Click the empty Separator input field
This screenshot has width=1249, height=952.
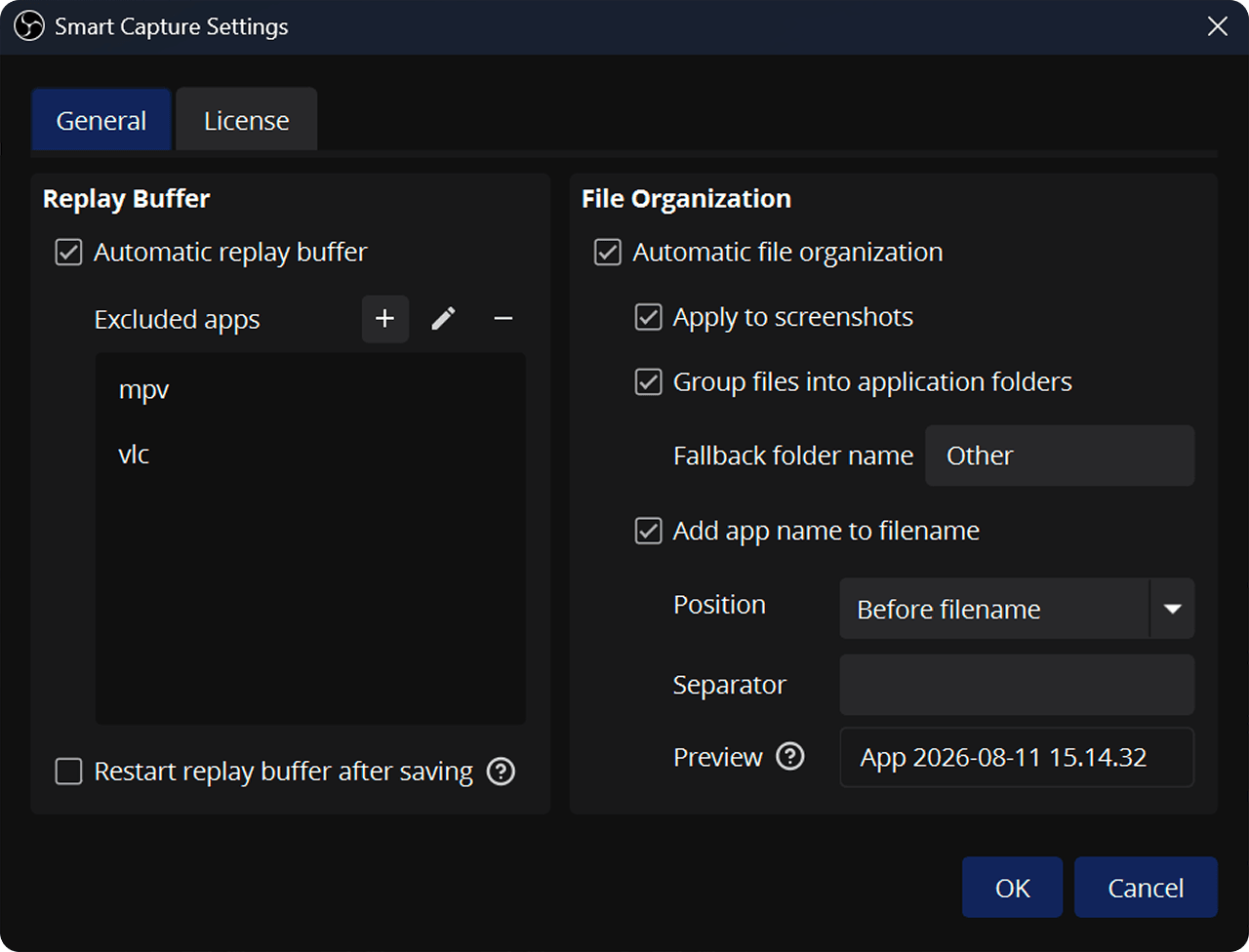coord(1017,685)
